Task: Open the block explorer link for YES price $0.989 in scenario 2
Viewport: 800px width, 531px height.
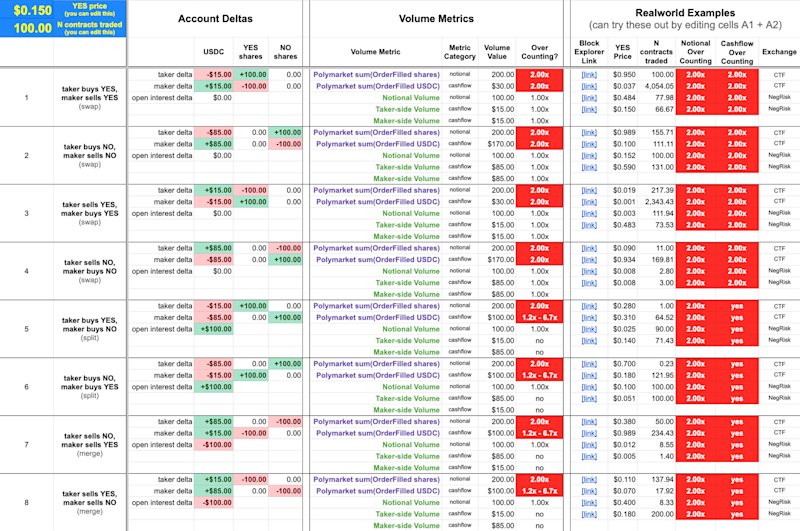Action: [589, 133]
